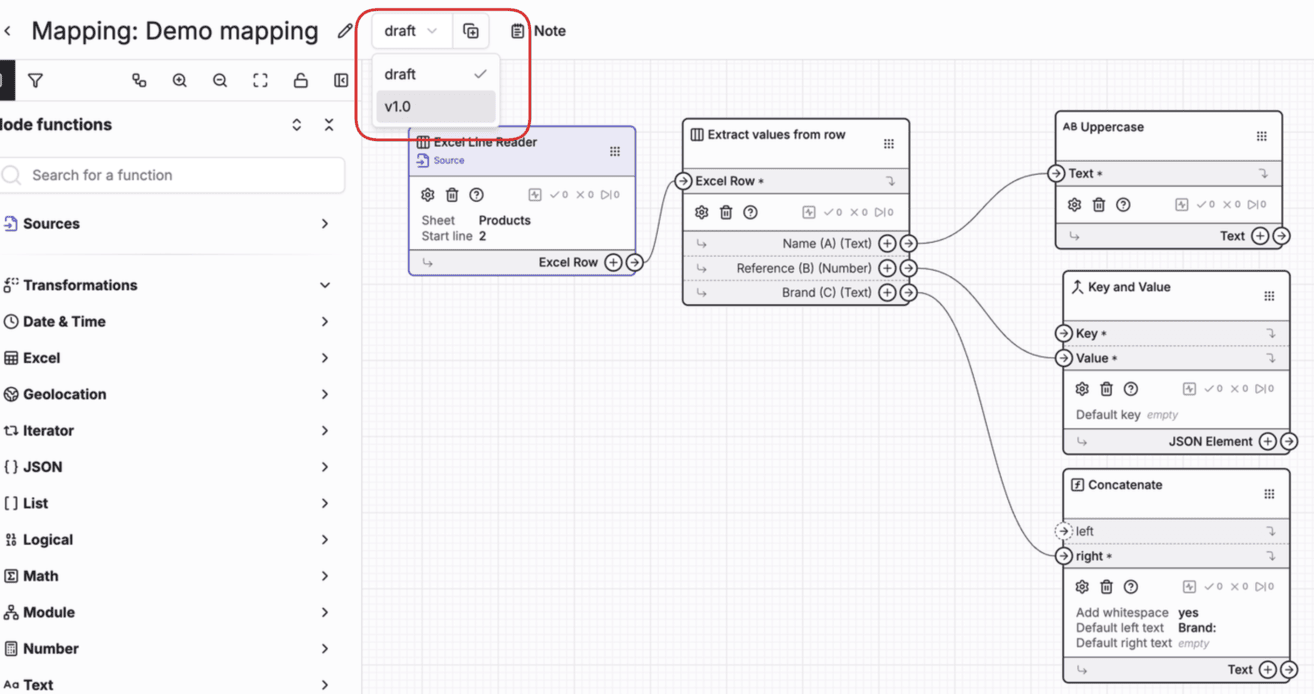Click the Key input port arrow

point(1063,333)
